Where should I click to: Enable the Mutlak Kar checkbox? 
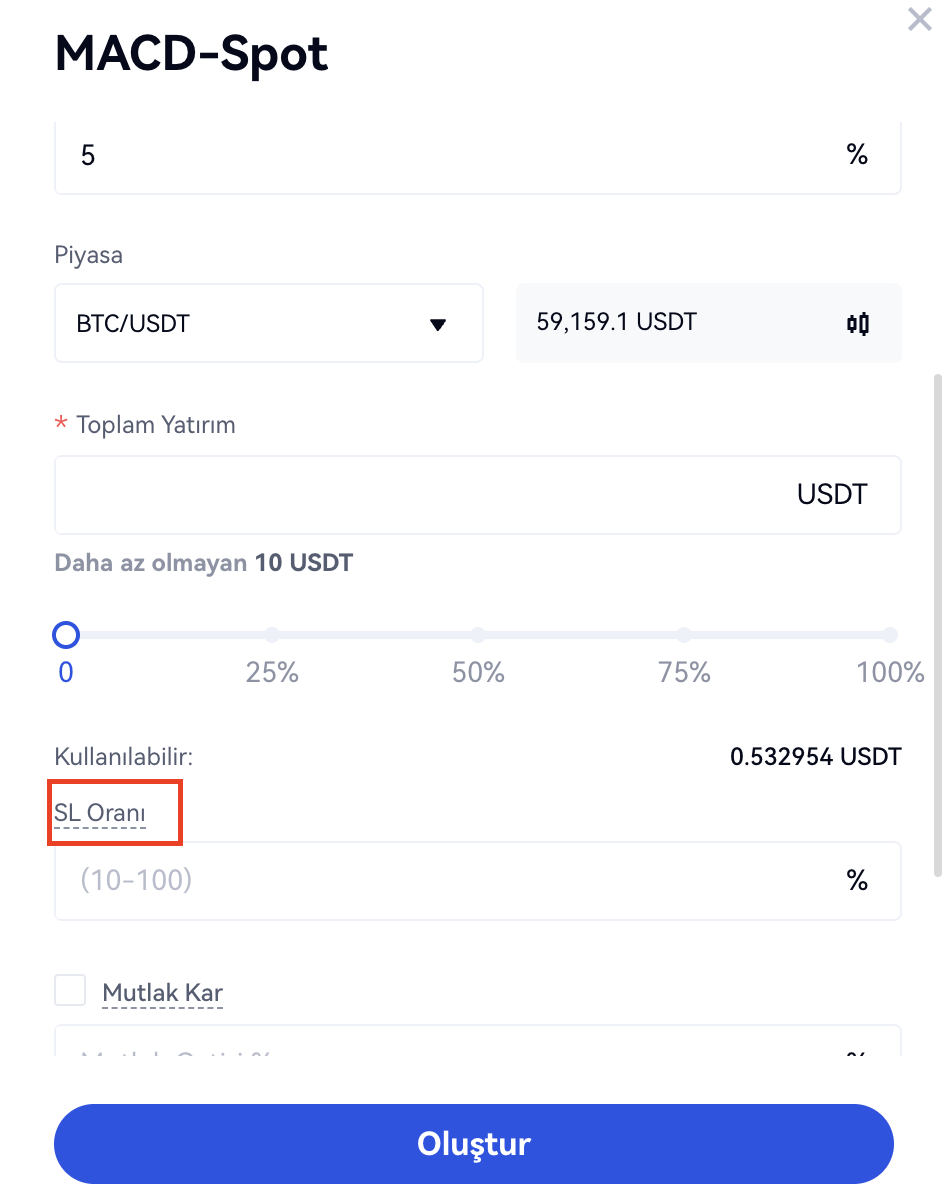point(70,991)
